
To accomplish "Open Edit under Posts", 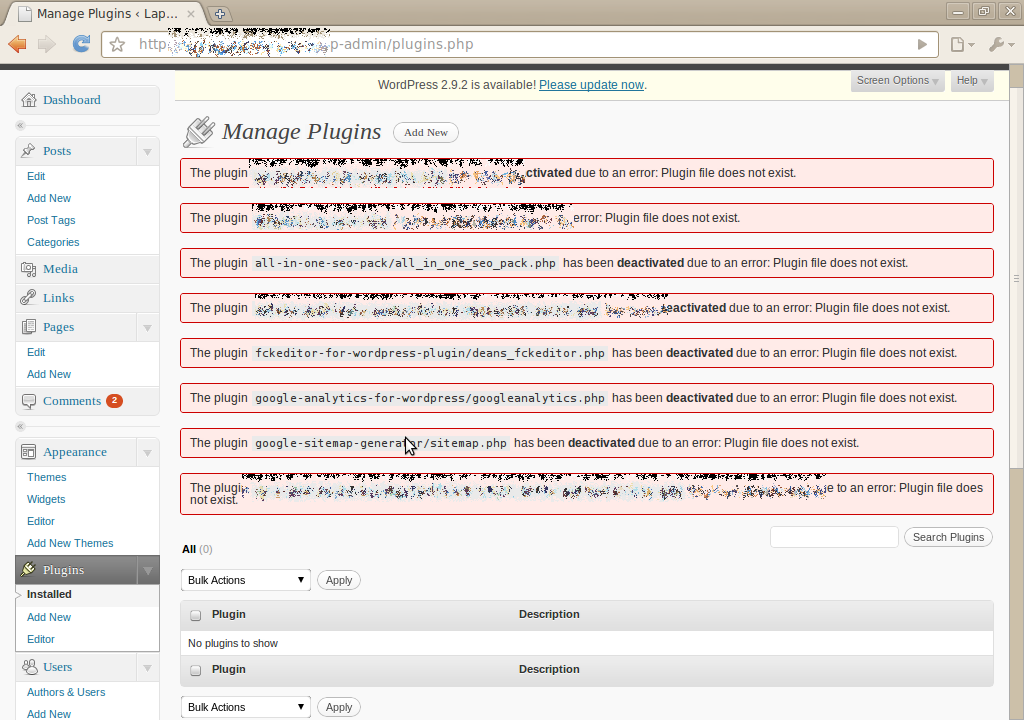I will coord(36,176).
